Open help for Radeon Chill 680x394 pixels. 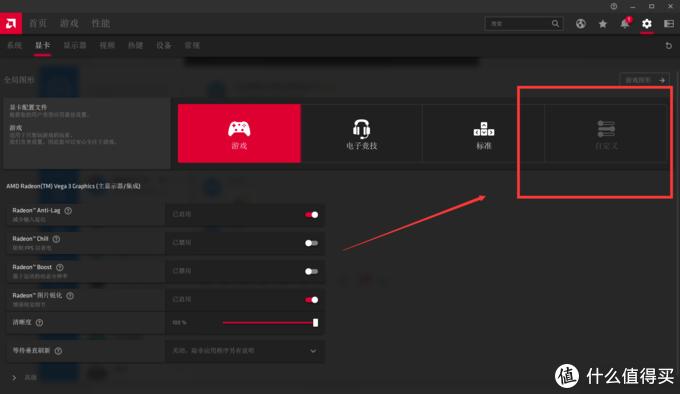[56, 239]
